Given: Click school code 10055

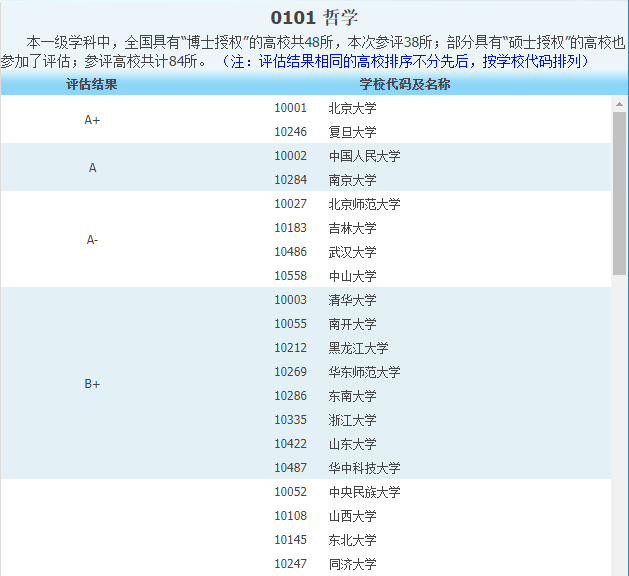Looking at the screenshot, I should 290,324.
